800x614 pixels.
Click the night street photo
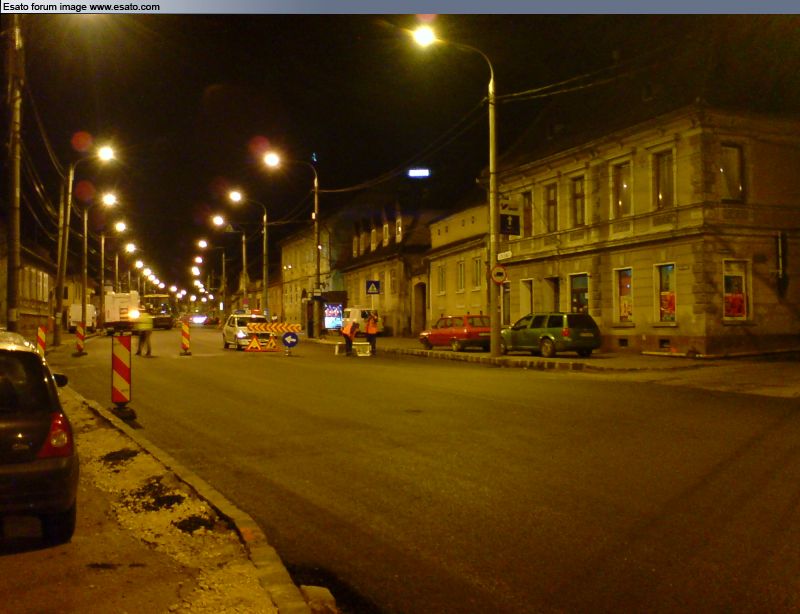pyautogui.click(x=400, y=314)
